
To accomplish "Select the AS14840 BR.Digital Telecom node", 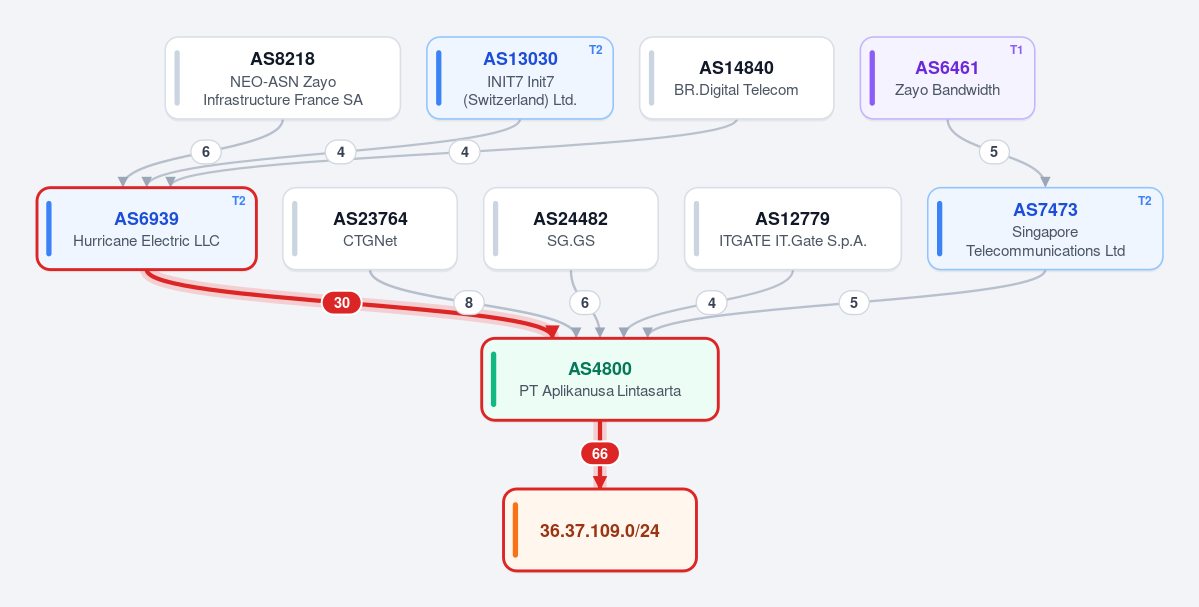I will click(x=736, y=78).
